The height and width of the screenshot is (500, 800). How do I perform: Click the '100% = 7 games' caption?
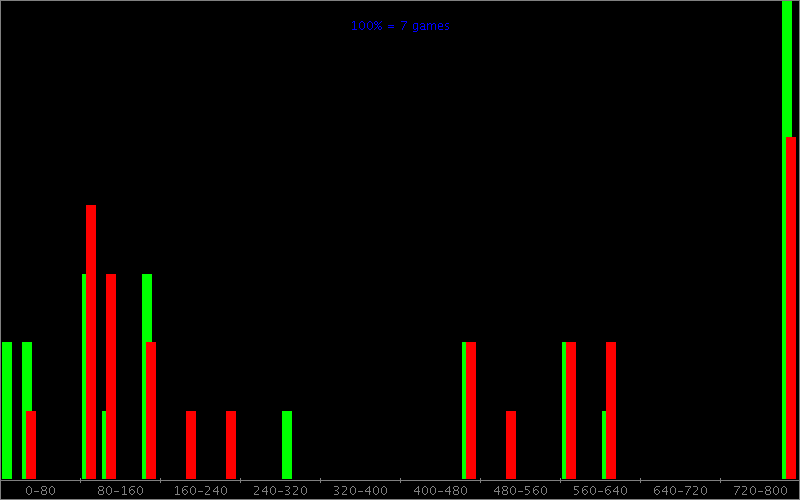click(400, 26)
